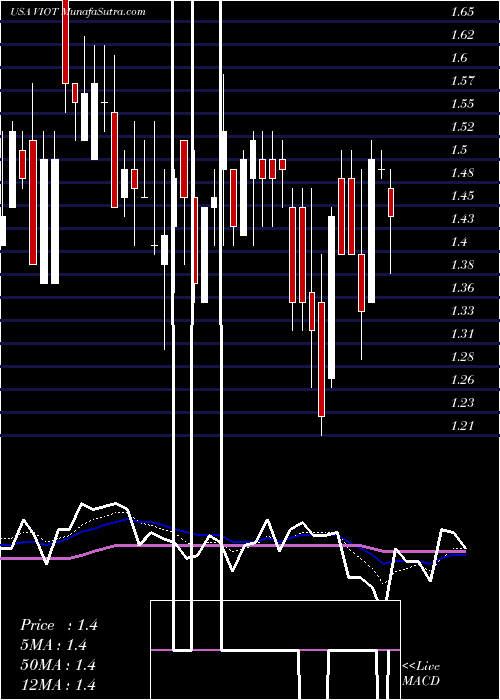
Task: Click the 1.31 price axis label
Action: tap(462, 334)
